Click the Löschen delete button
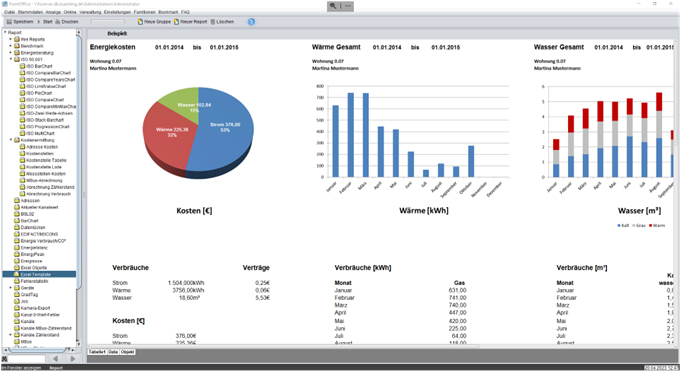The width and height of the screenshot is (682, 373). pyautogui.click(x=222, y=21)
